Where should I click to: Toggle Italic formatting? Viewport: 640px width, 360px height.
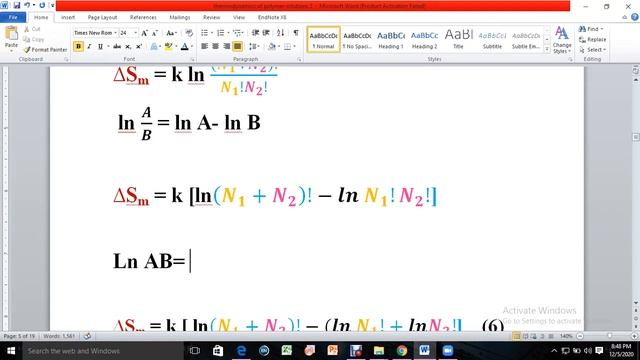(89, 47)
